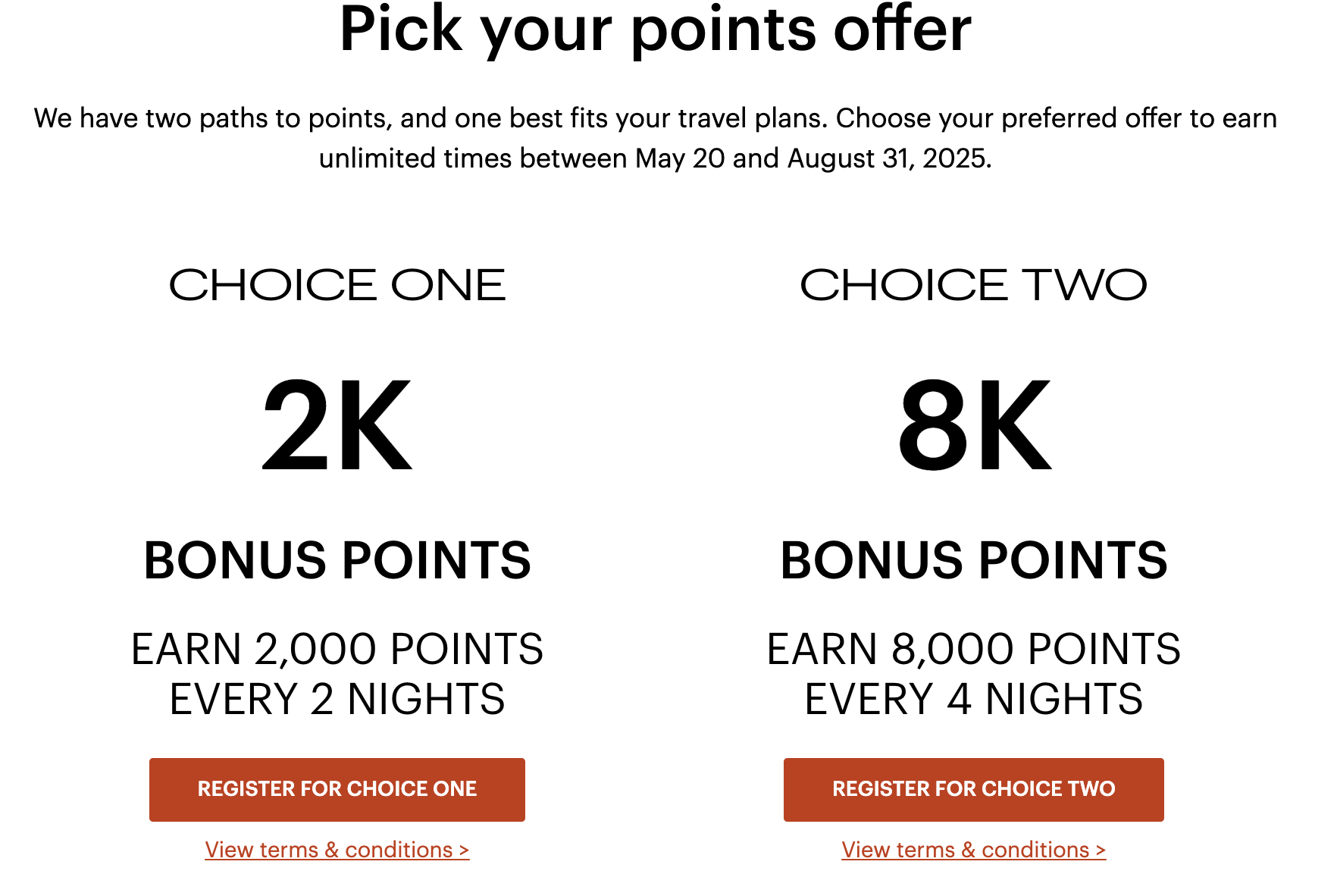Click the large 2K figure

[337, 425]
